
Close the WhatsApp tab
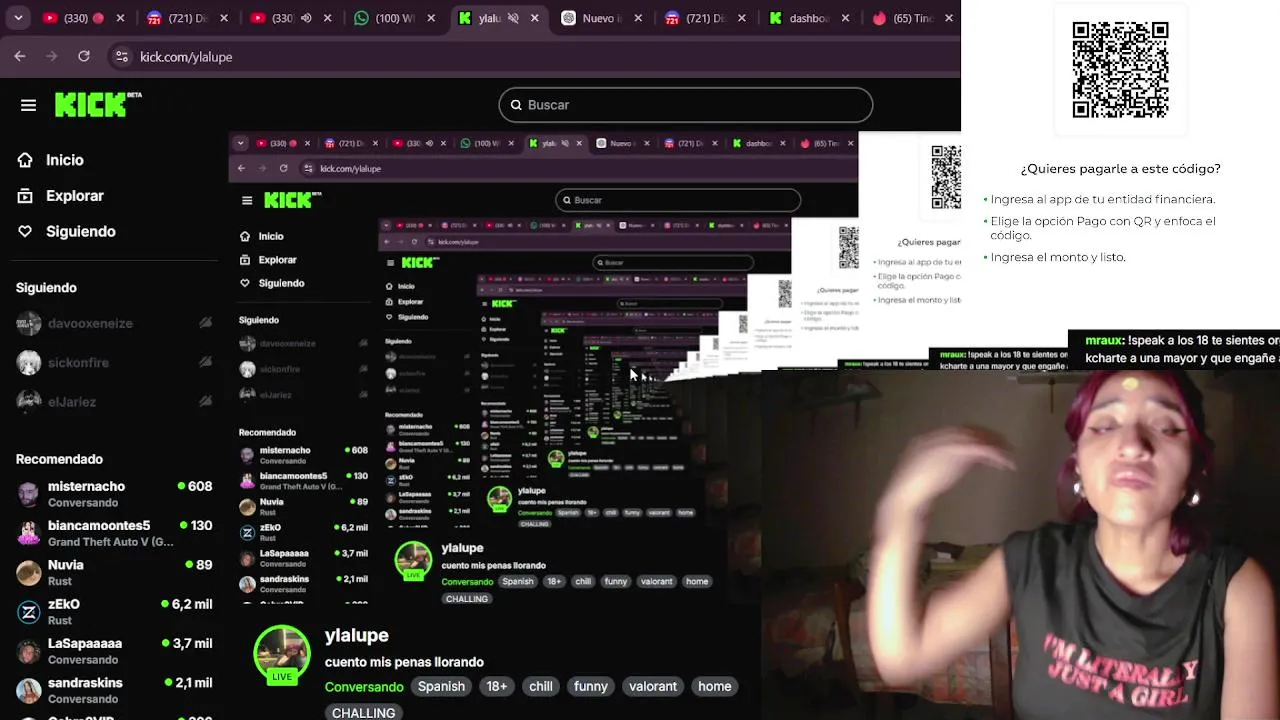pyautogui.click(x=430, y=18)
